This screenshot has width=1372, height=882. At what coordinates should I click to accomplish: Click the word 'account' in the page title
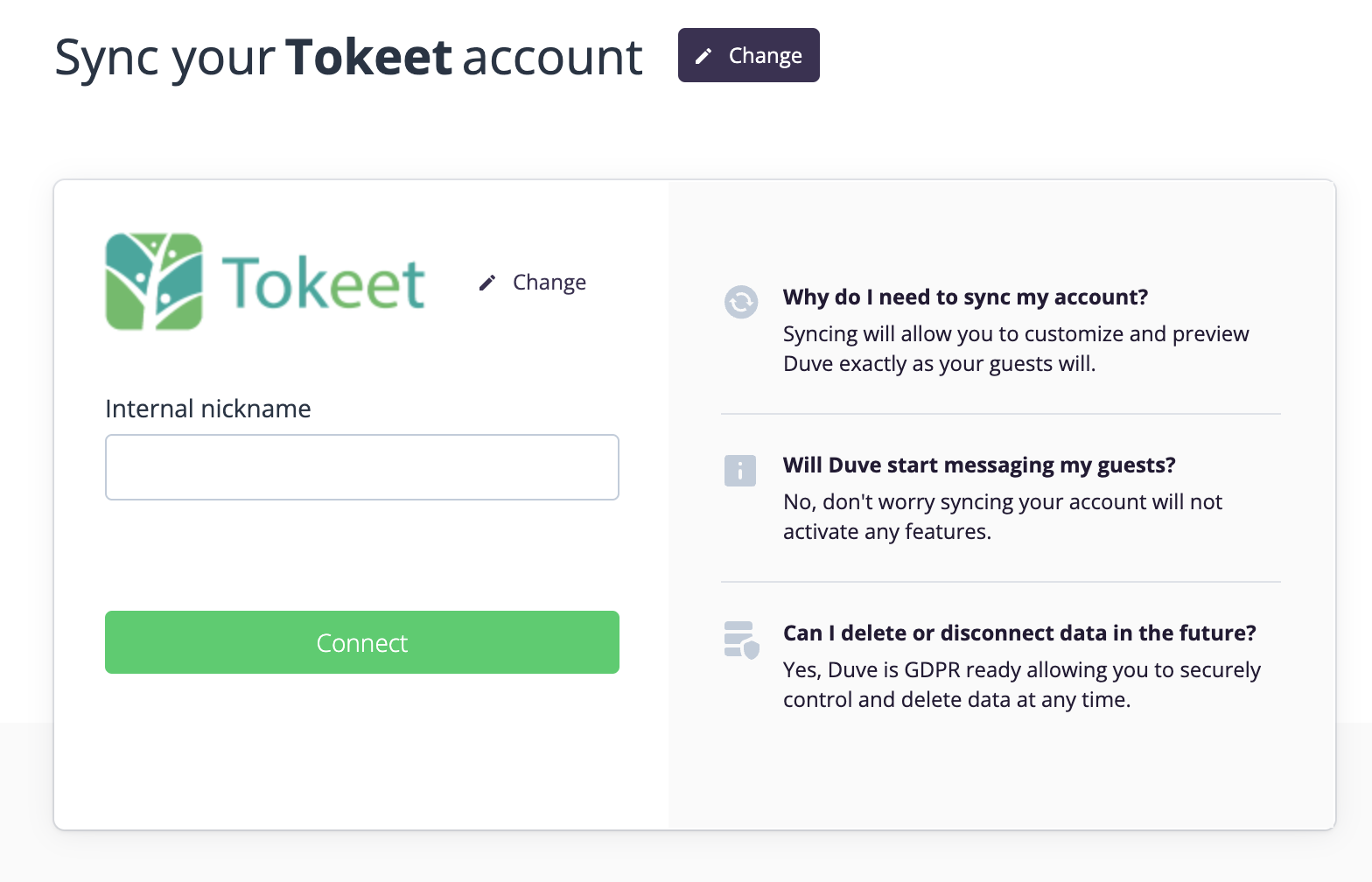click(x=552, y=58)
